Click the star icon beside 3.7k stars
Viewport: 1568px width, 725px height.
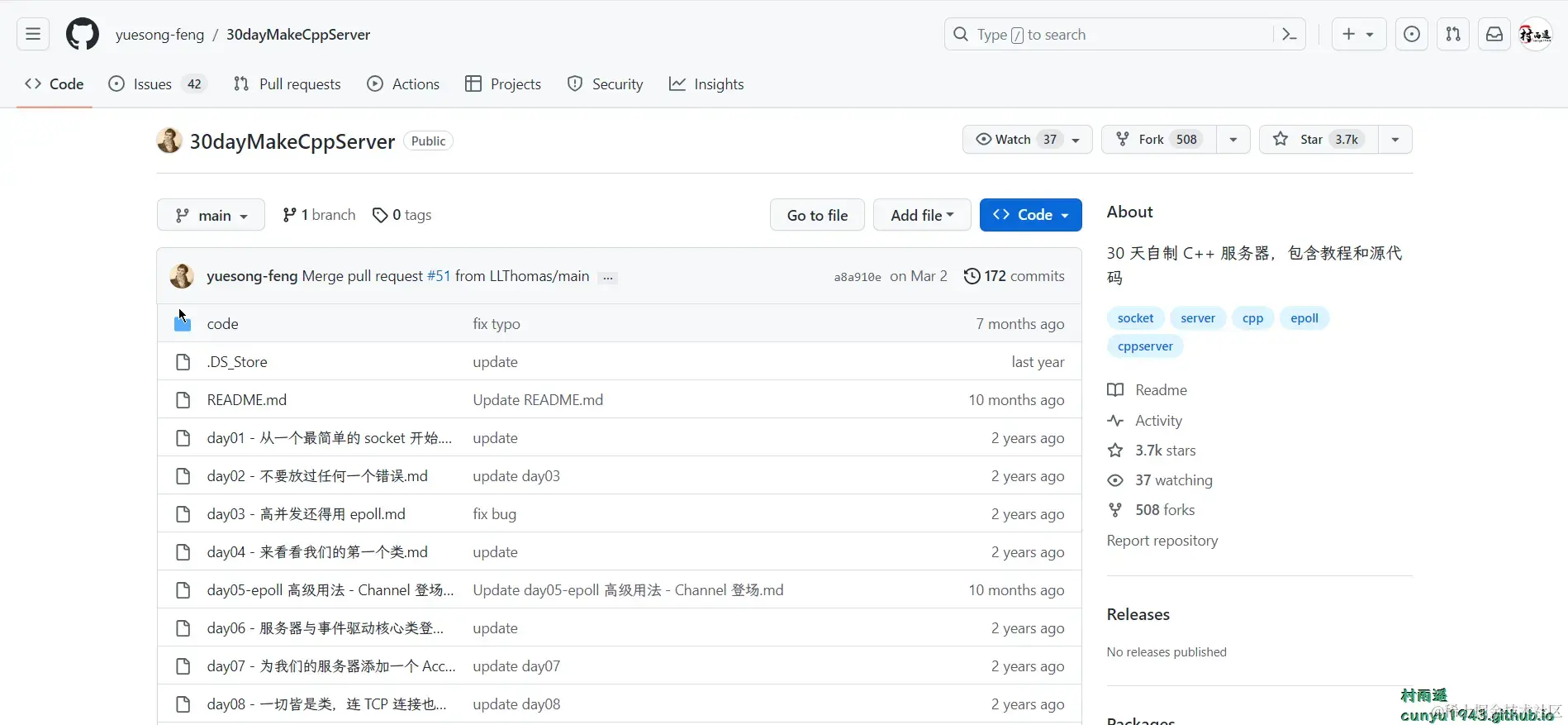[x=1115, y=451]
